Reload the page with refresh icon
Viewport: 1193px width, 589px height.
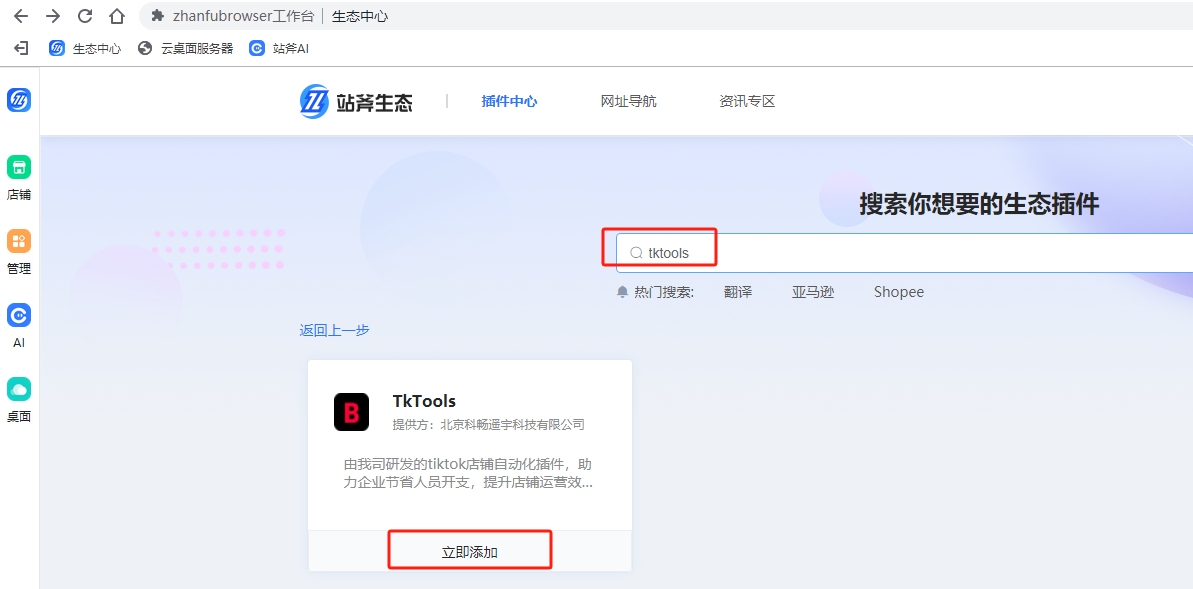(x=84, y=16)
